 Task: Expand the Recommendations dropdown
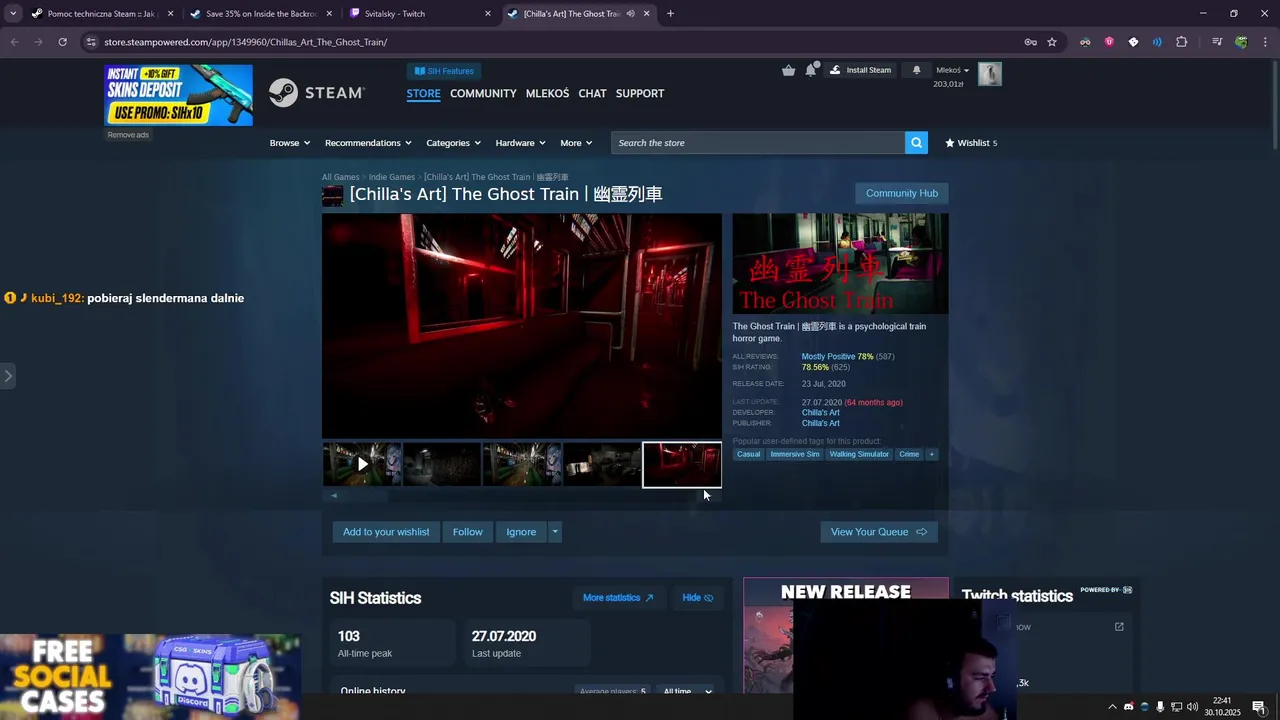click(x=368, y=143)
